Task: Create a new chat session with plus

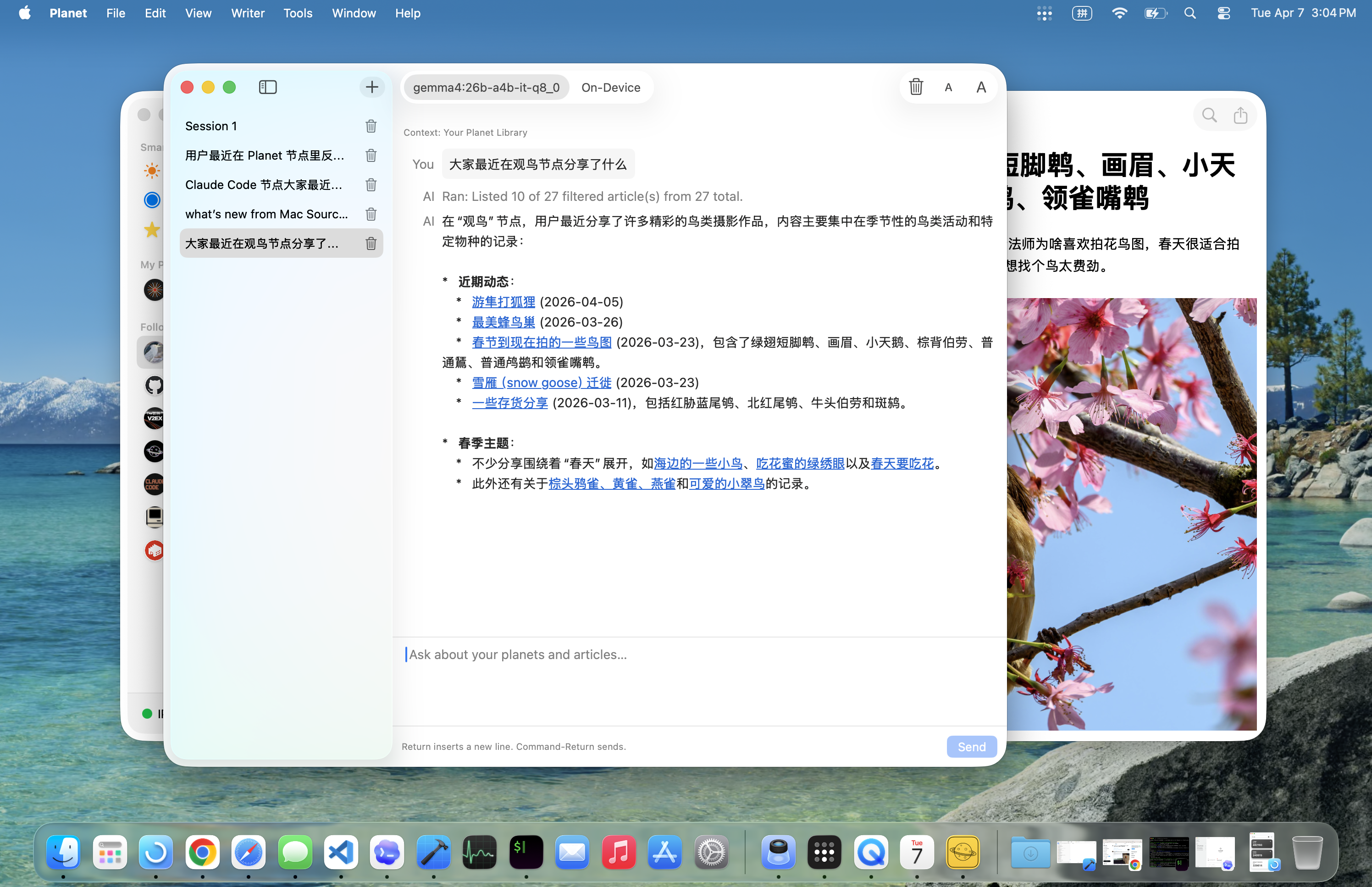Action: (x=372, y=87)
